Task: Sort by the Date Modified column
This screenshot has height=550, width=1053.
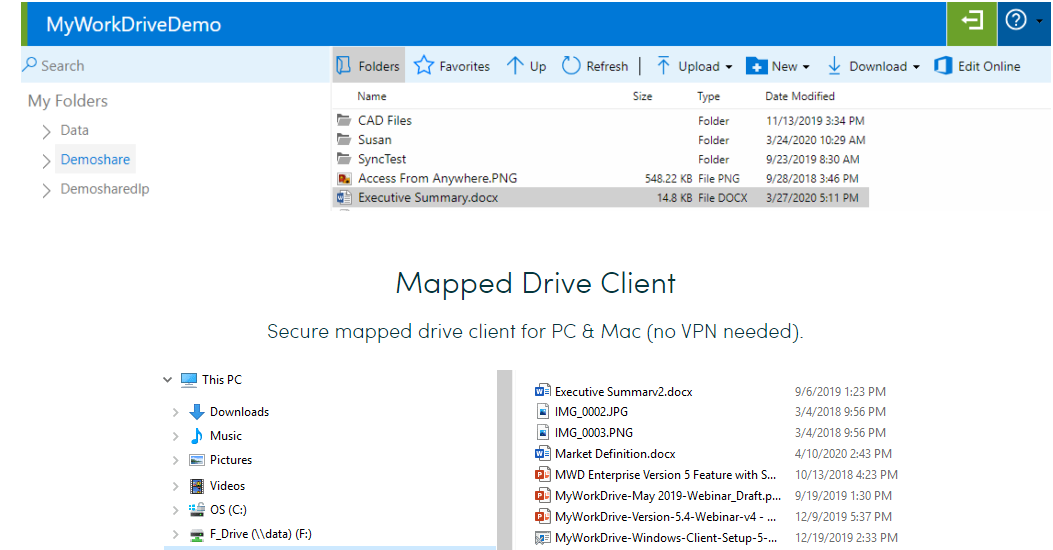Action: (x=800, y=96)
